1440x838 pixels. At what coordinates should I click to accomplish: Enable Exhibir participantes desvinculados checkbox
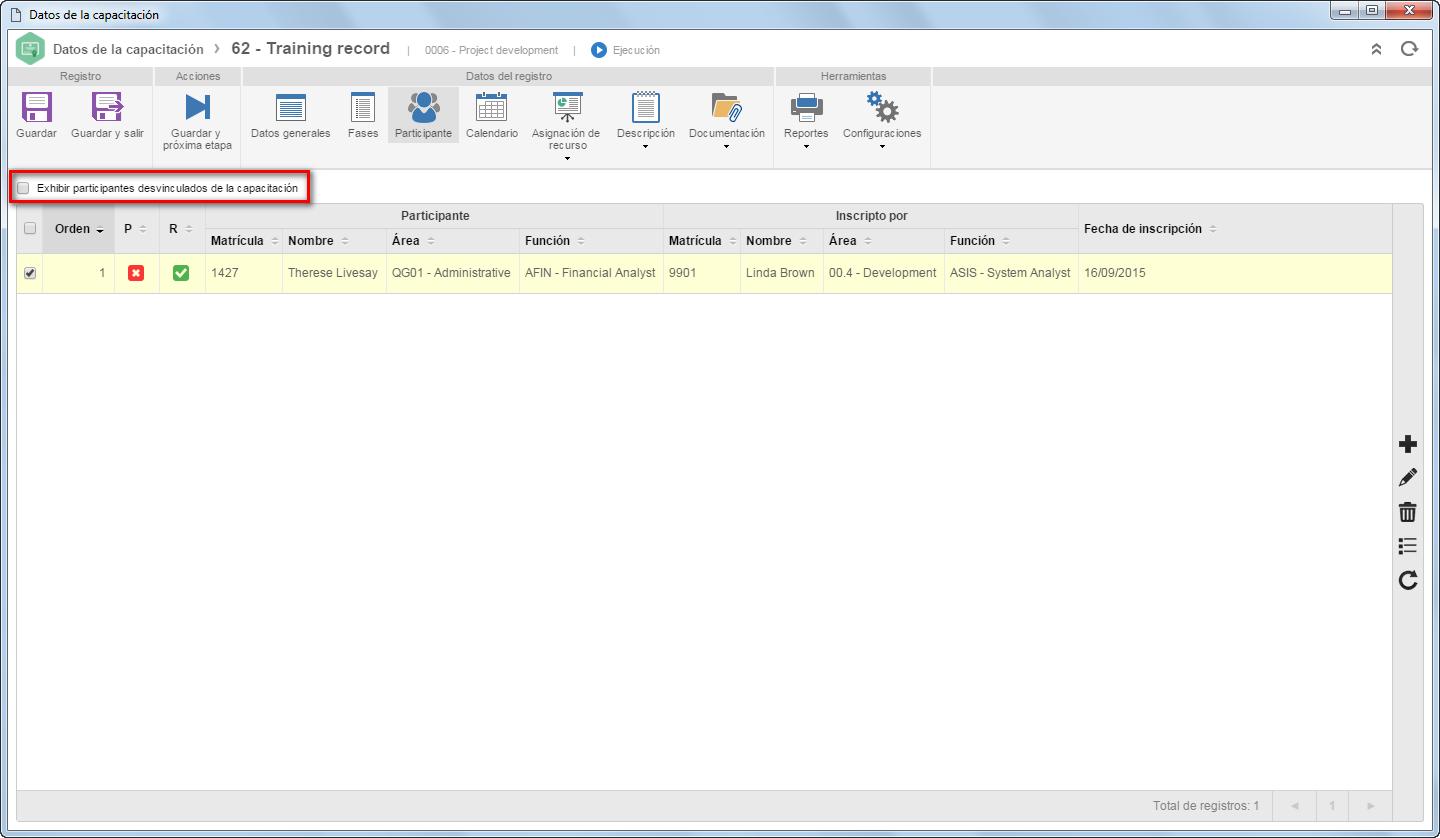[24, 188]
